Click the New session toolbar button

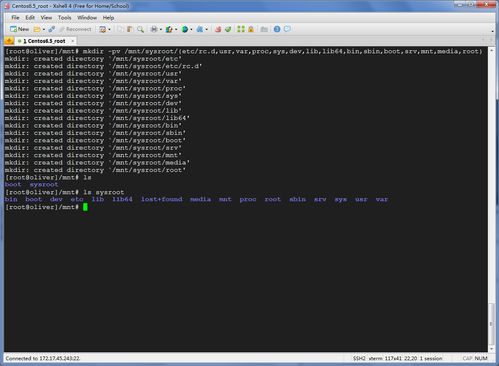(20, 29)
